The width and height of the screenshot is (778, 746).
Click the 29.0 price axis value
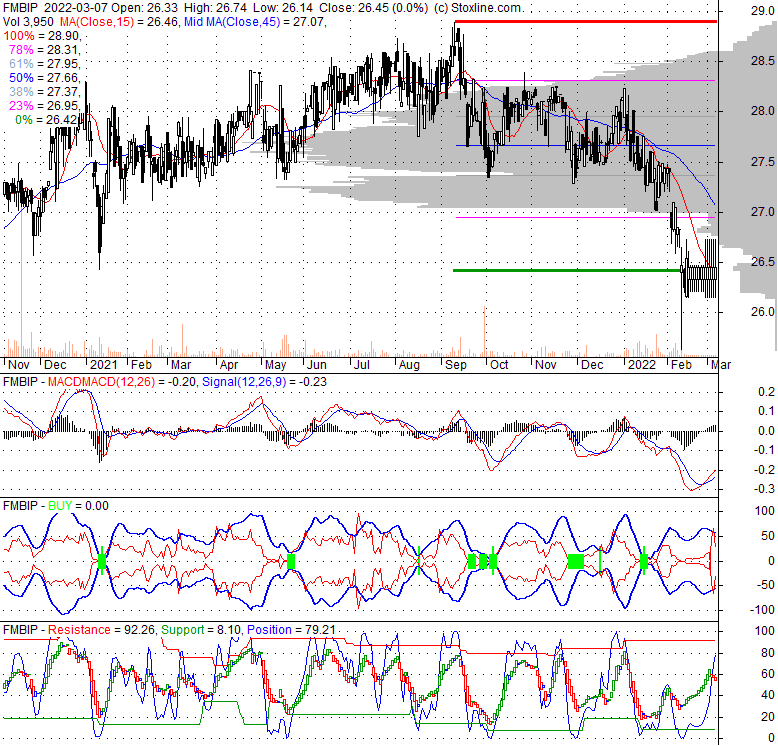(763, 11)
